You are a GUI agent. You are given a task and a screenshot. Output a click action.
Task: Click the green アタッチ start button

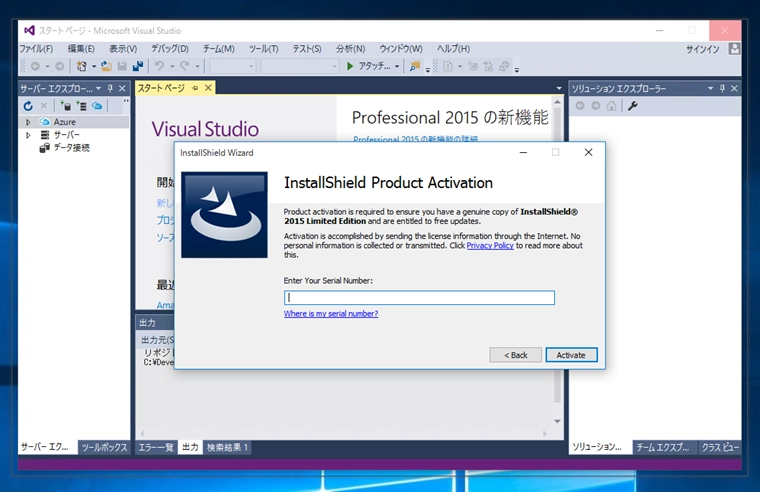pyautogui.click(x=368, y=66)
